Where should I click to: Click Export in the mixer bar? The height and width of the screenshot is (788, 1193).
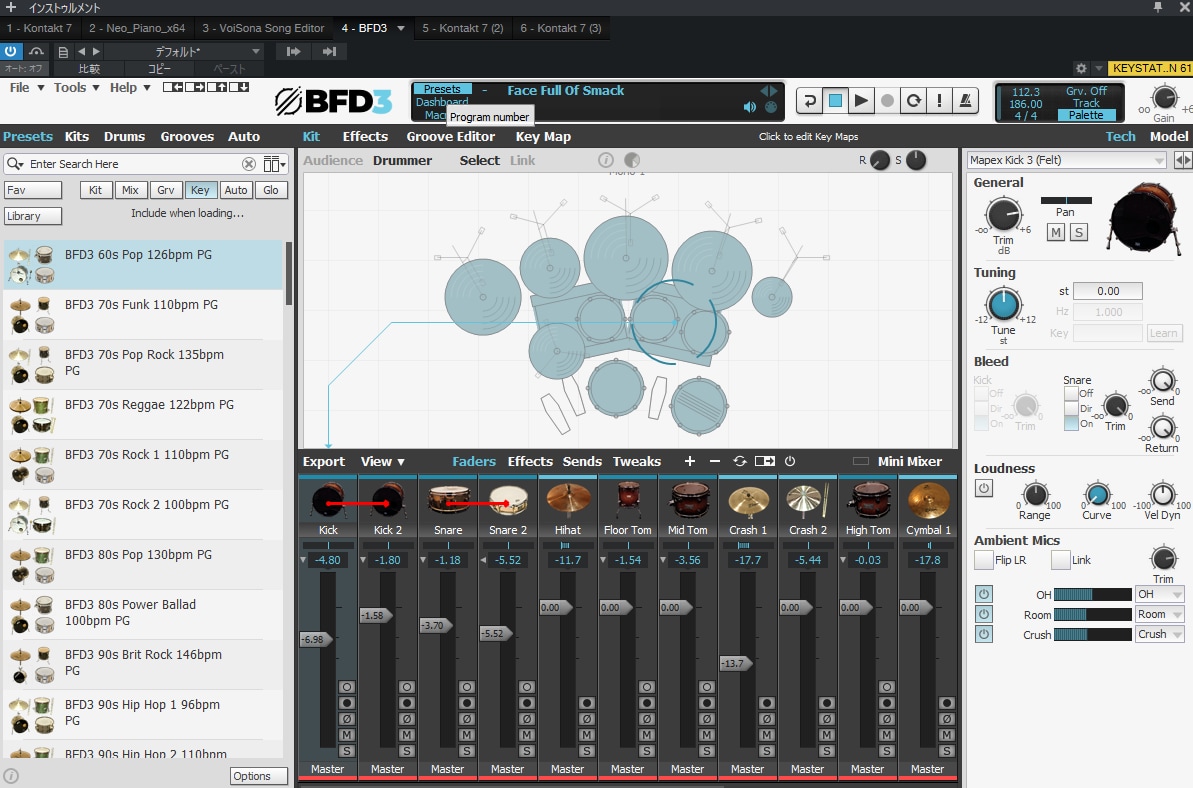(x=323, y=461)
